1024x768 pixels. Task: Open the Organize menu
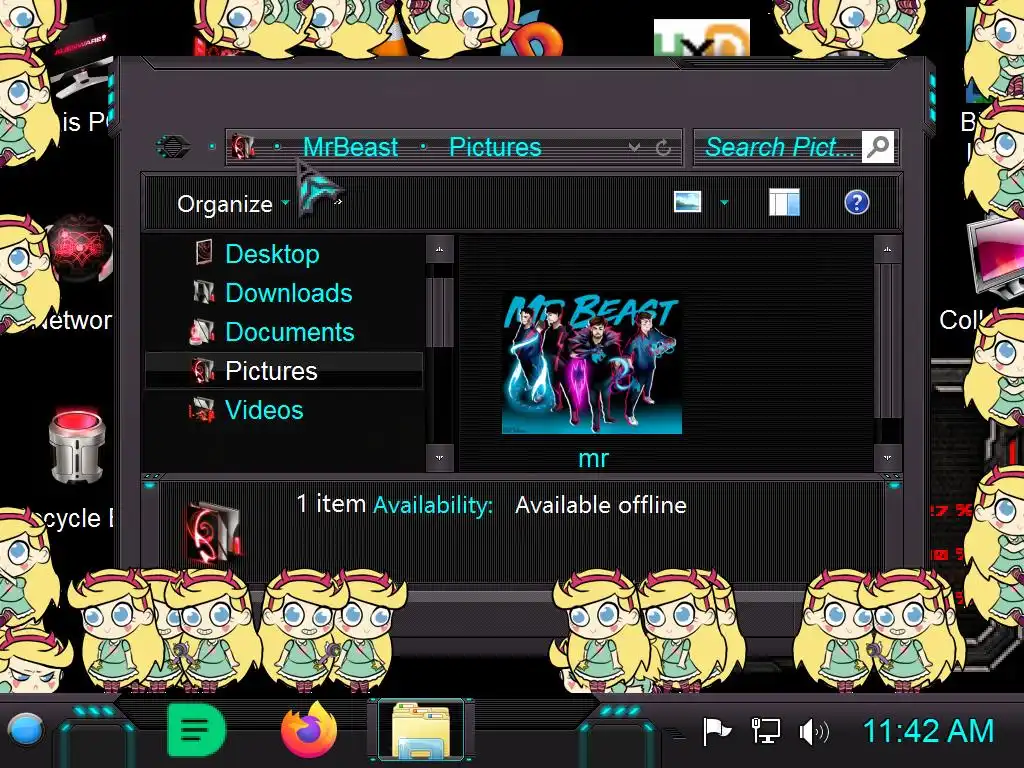click(x=225, y=204)
